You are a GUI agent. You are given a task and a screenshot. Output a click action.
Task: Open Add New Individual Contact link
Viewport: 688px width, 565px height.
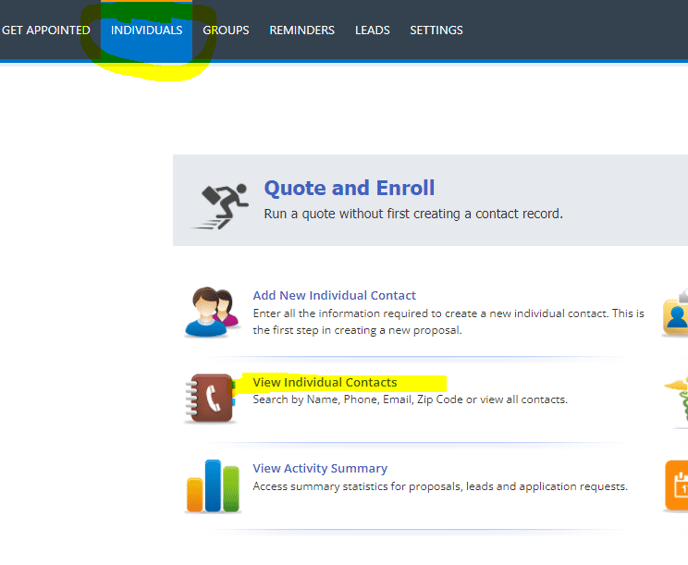(334, 295)
